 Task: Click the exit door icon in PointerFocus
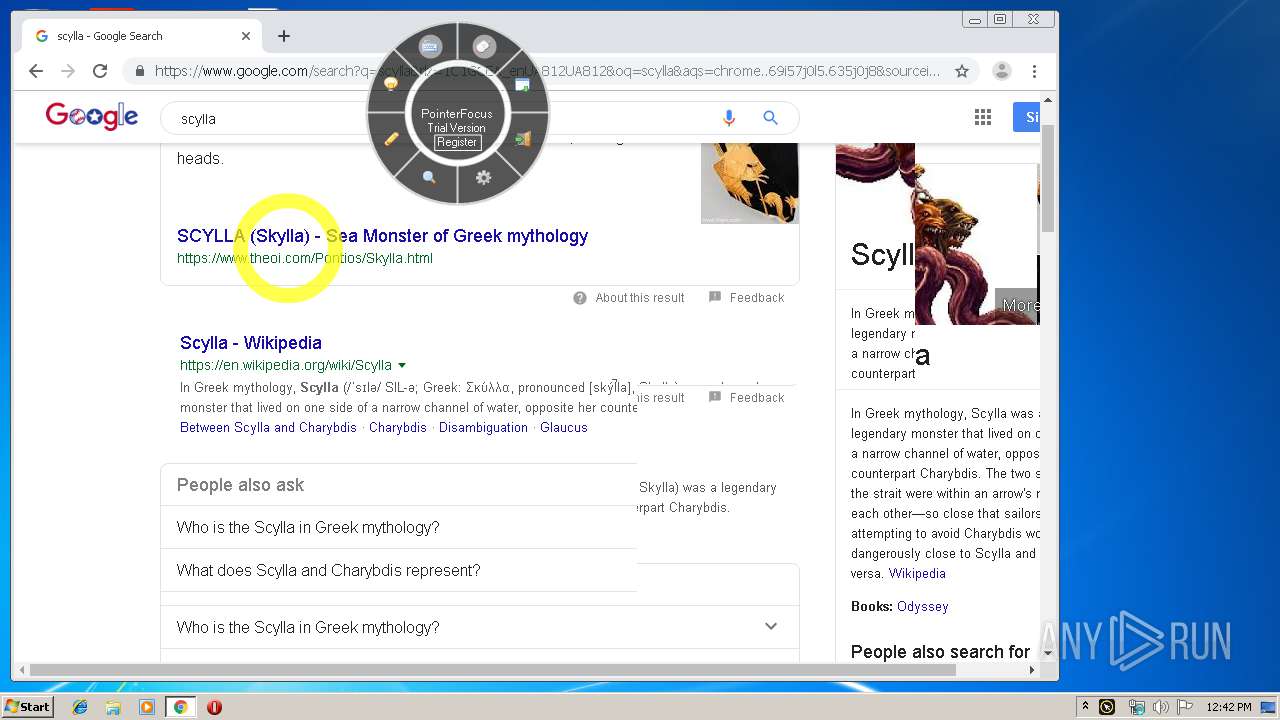point(522,139)
